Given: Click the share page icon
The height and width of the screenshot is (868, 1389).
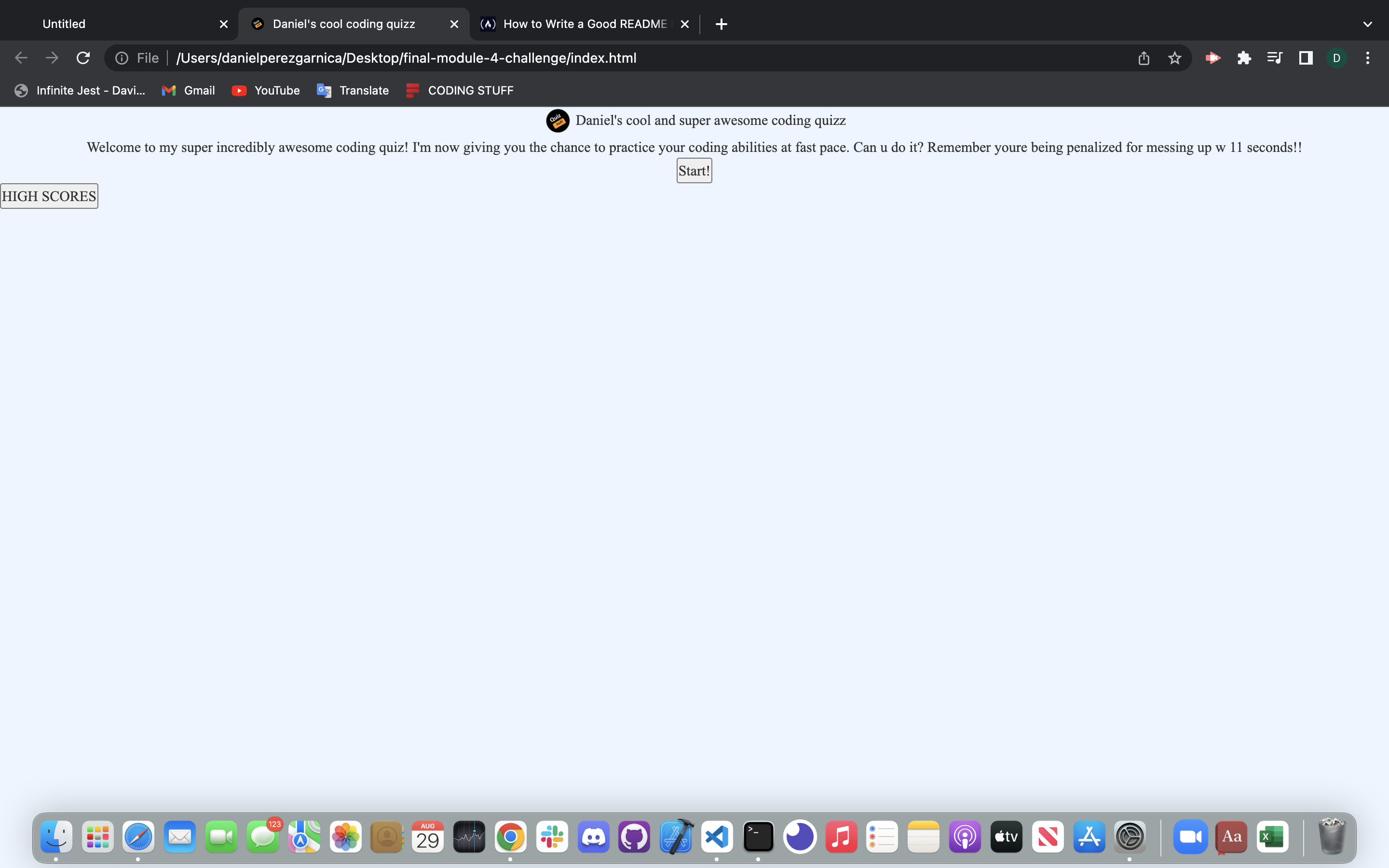Looking at the screenshot, I should (1144, 58).
